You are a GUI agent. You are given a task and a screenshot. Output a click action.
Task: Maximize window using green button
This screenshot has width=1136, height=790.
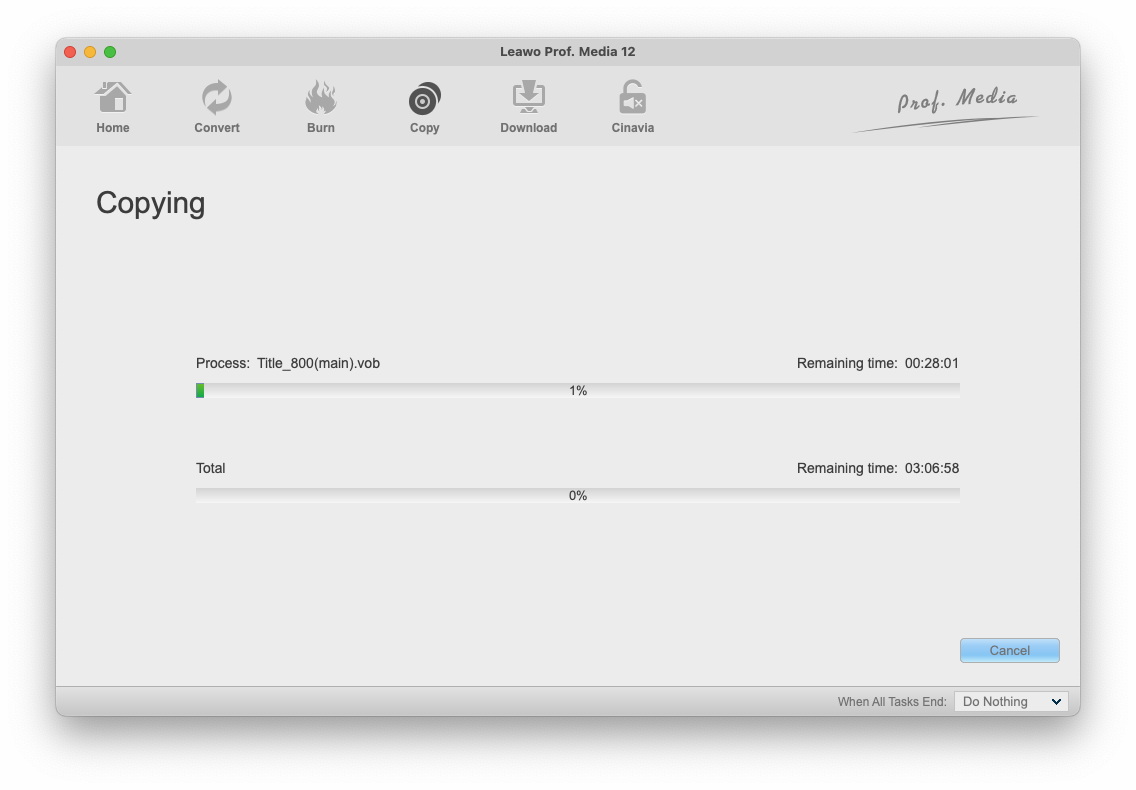click(x=110, y=51)
